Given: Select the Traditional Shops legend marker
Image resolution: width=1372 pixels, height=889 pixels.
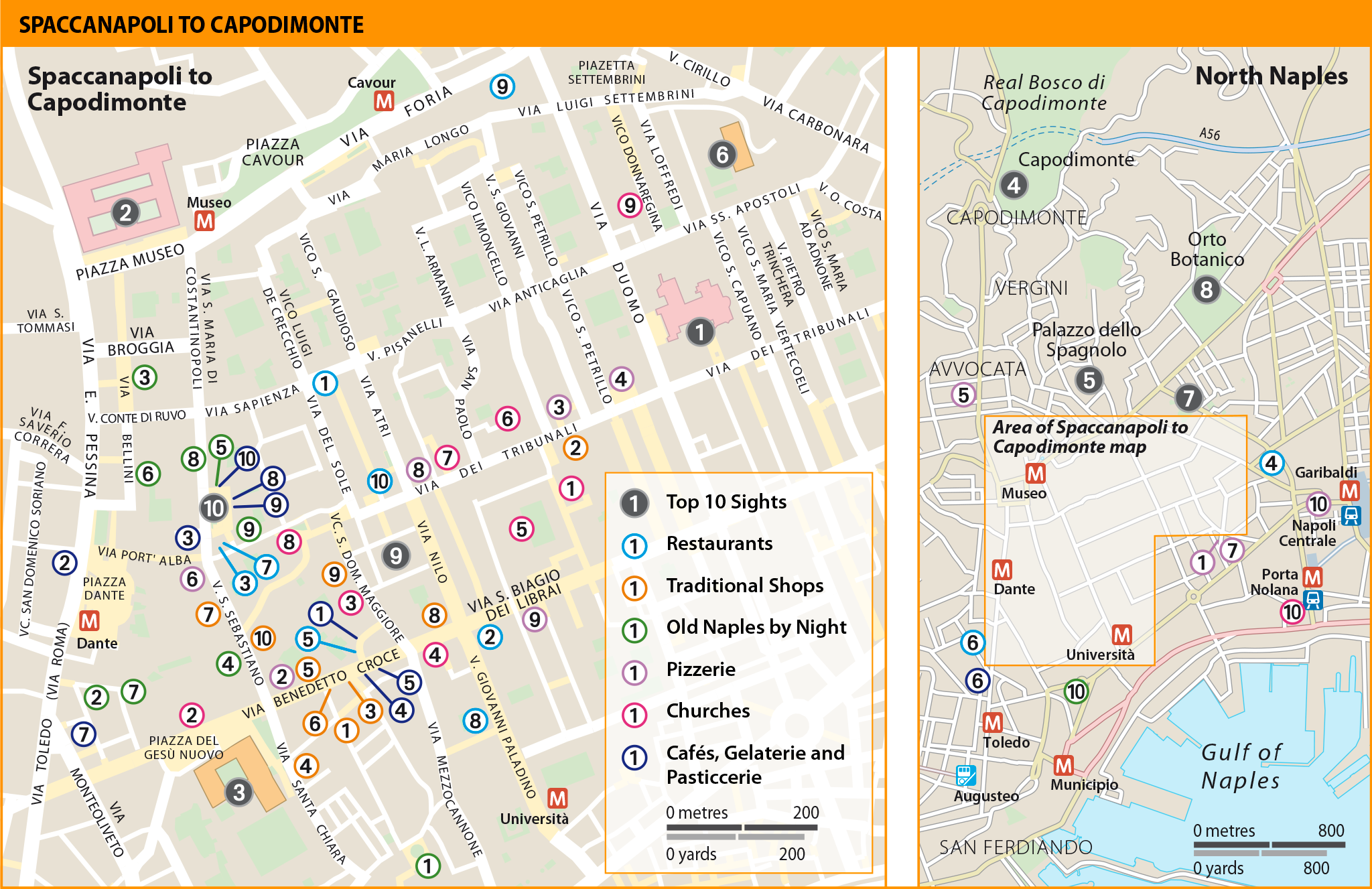Looking at the screenshot, I should coord(634,588).
